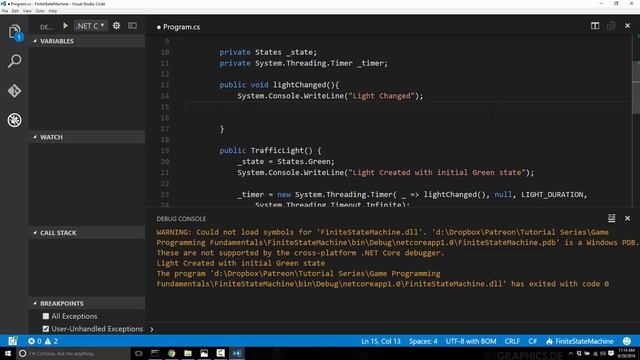This screenshot has height=360, width=640.
Task: Close the Debug Console panel
Action: pos(627,218)
